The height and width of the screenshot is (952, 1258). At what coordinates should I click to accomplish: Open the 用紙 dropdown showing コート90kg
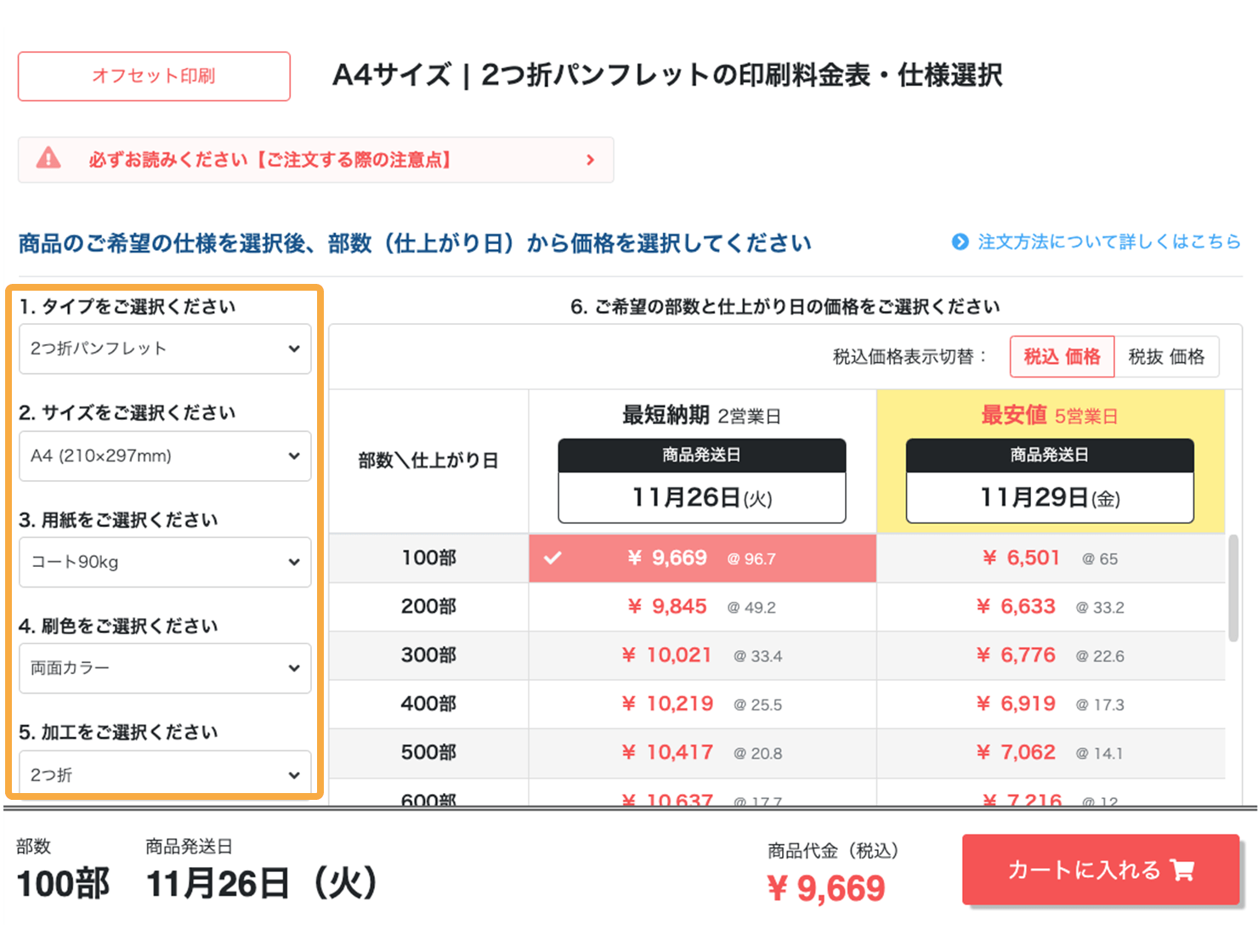pos(164,562)
